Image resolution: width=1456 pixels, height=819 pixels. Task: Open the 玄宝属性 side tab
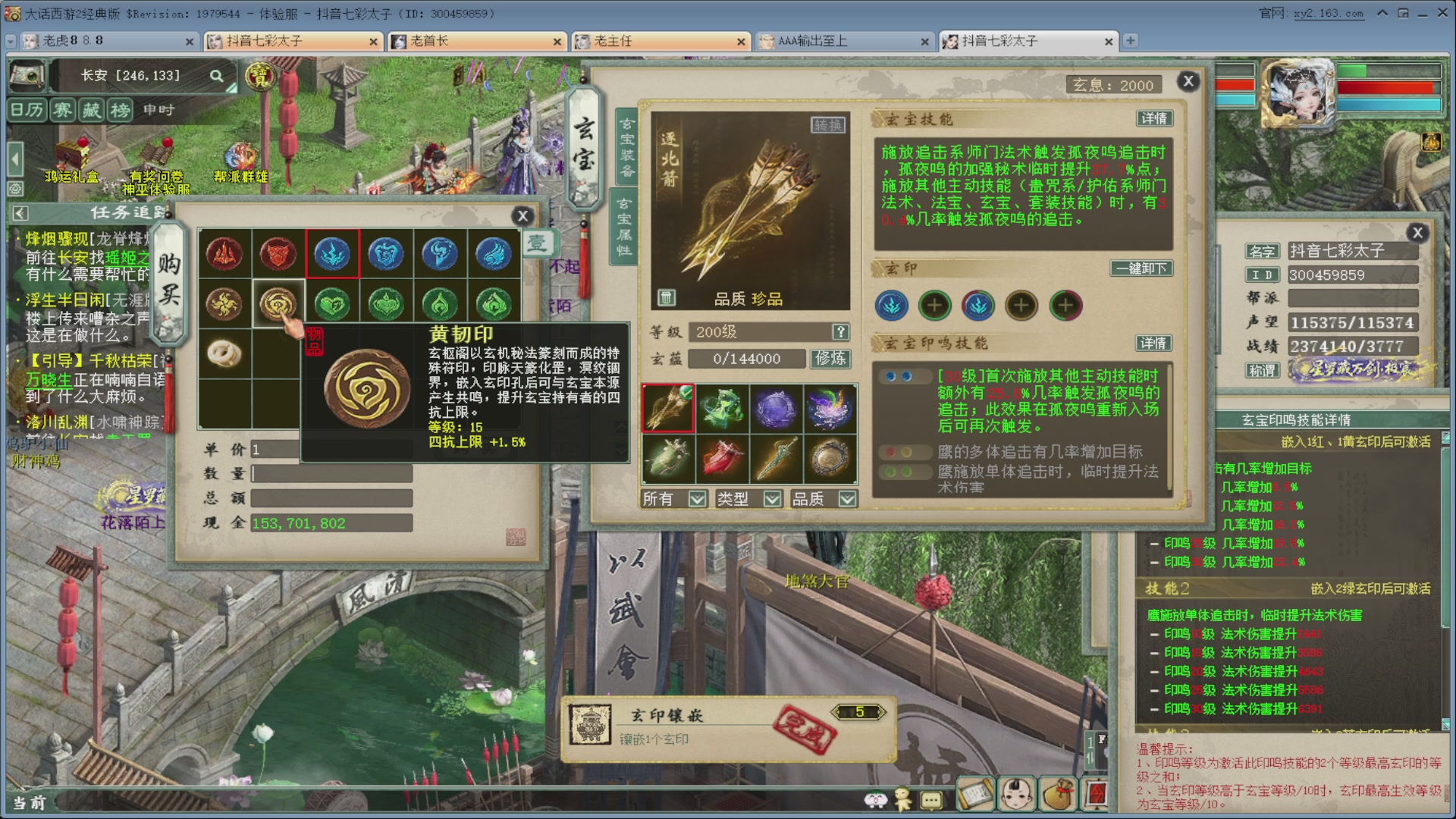point(624,226)
